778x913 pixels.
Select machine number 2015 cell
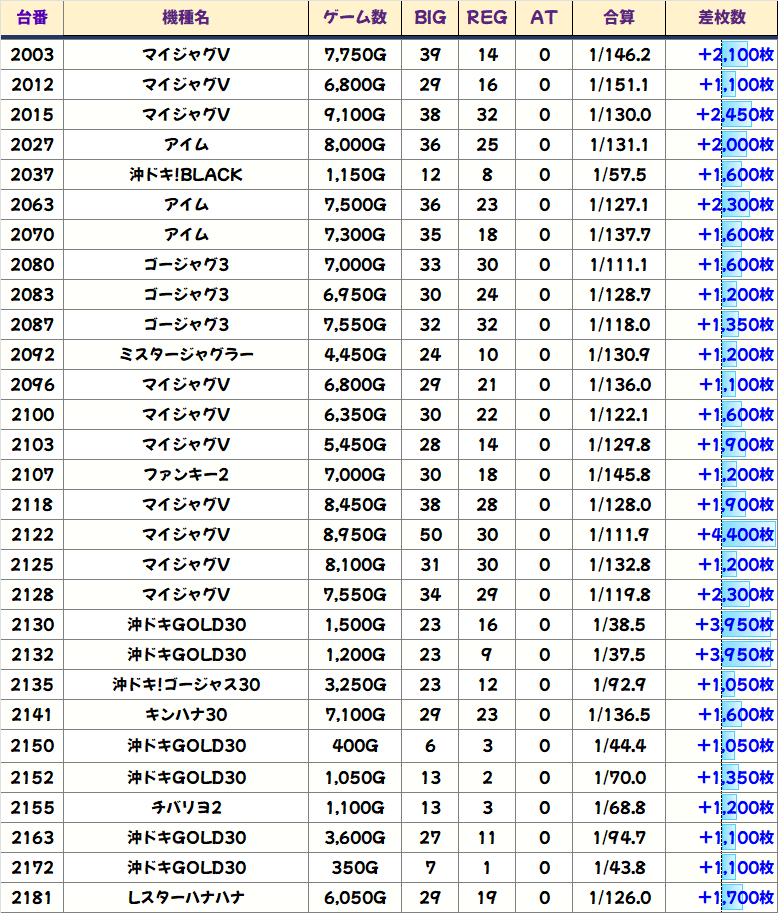(x=32, y=115)
